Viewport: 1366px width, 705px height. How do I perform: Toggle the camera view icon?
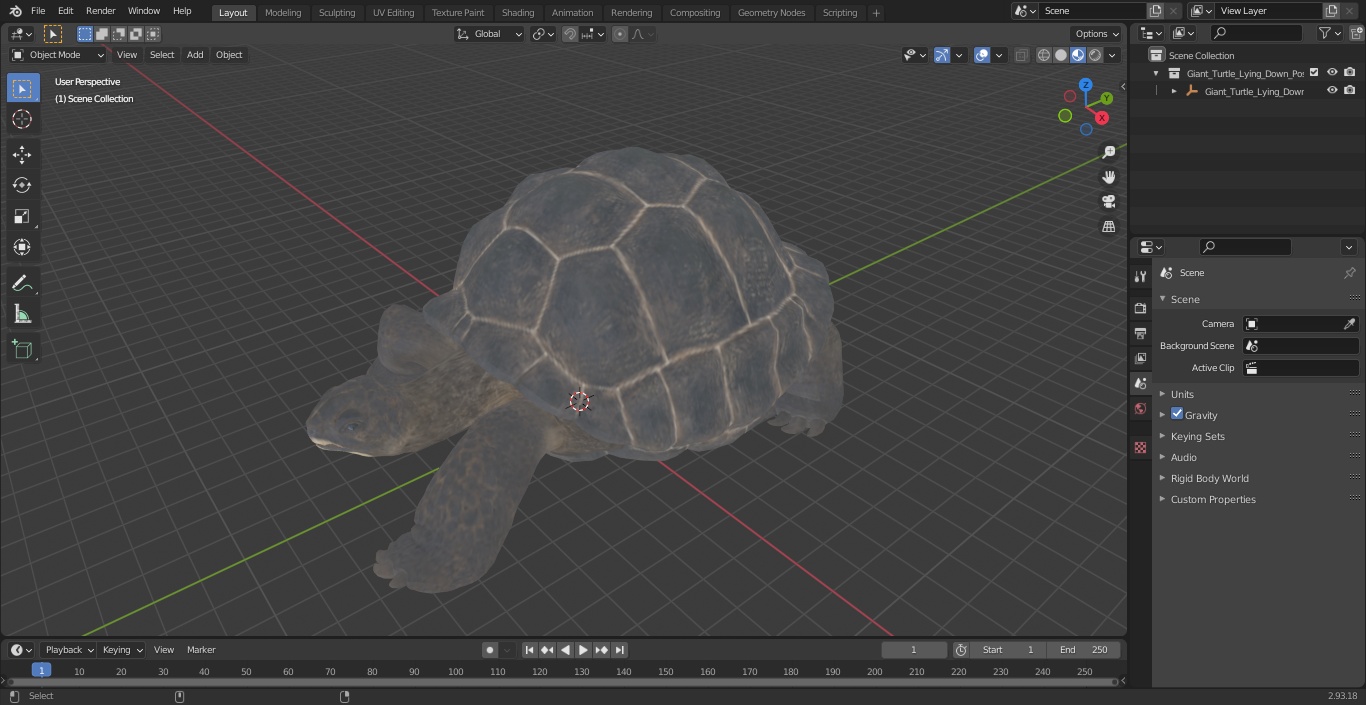(1108, 202)
